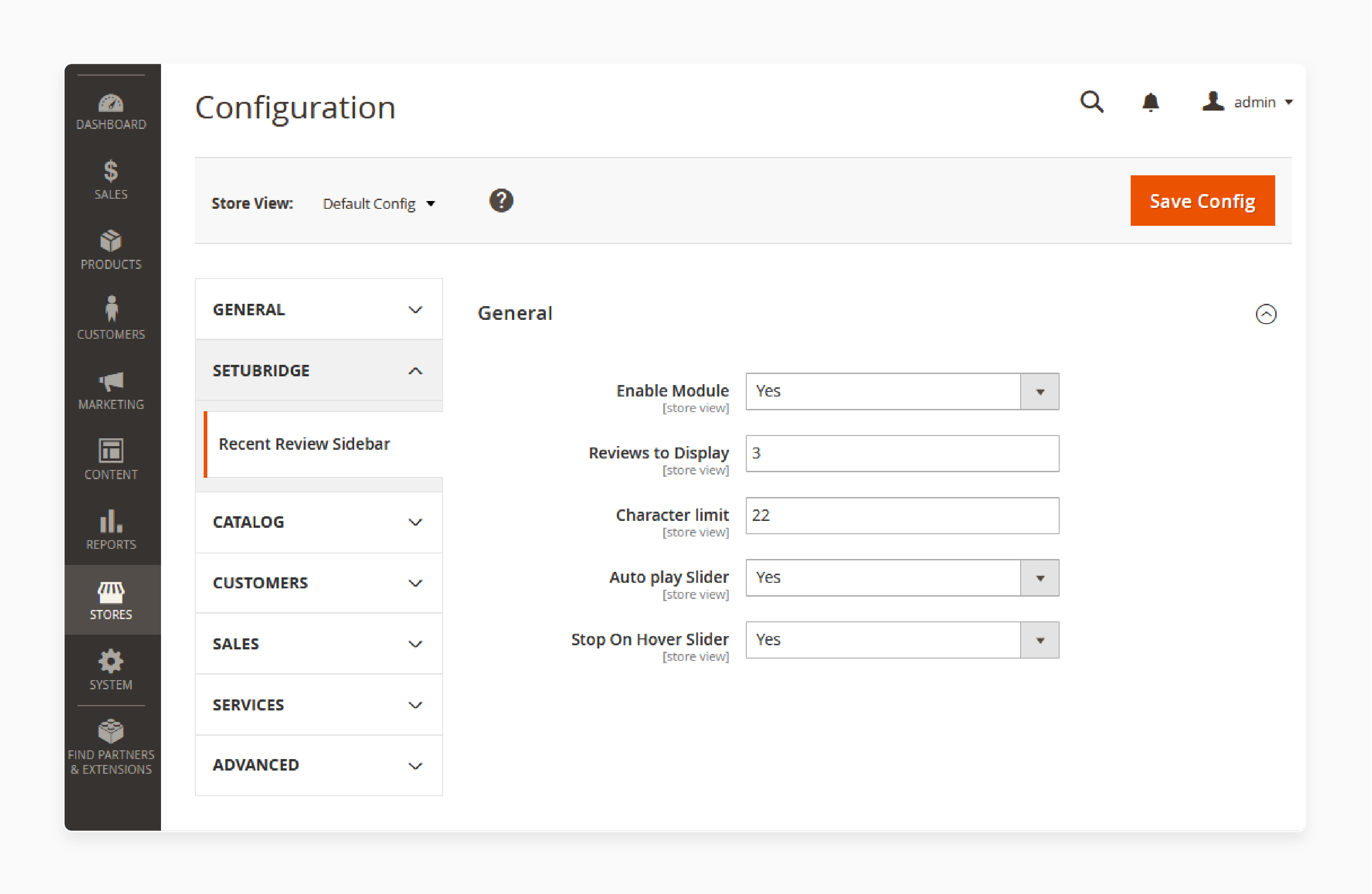The width and height of the screenshot is (1372, 894).
Task: Expand the Advanced section
Action: pos(317,765)
